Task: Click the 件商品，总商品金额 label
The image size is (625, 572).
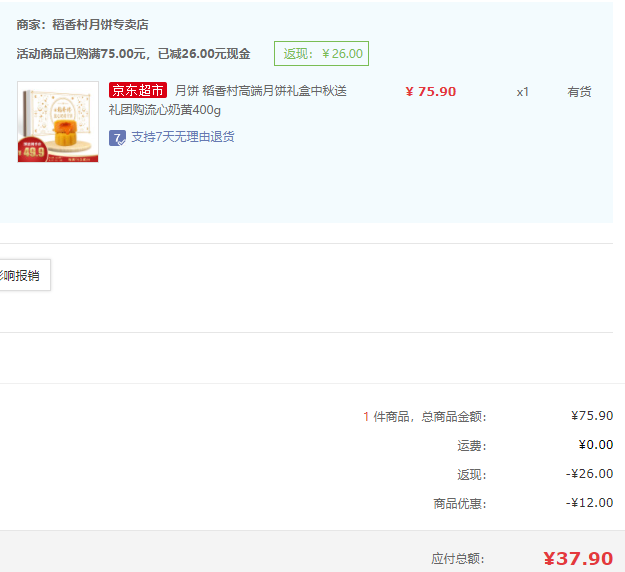Action: click(430, 417)
